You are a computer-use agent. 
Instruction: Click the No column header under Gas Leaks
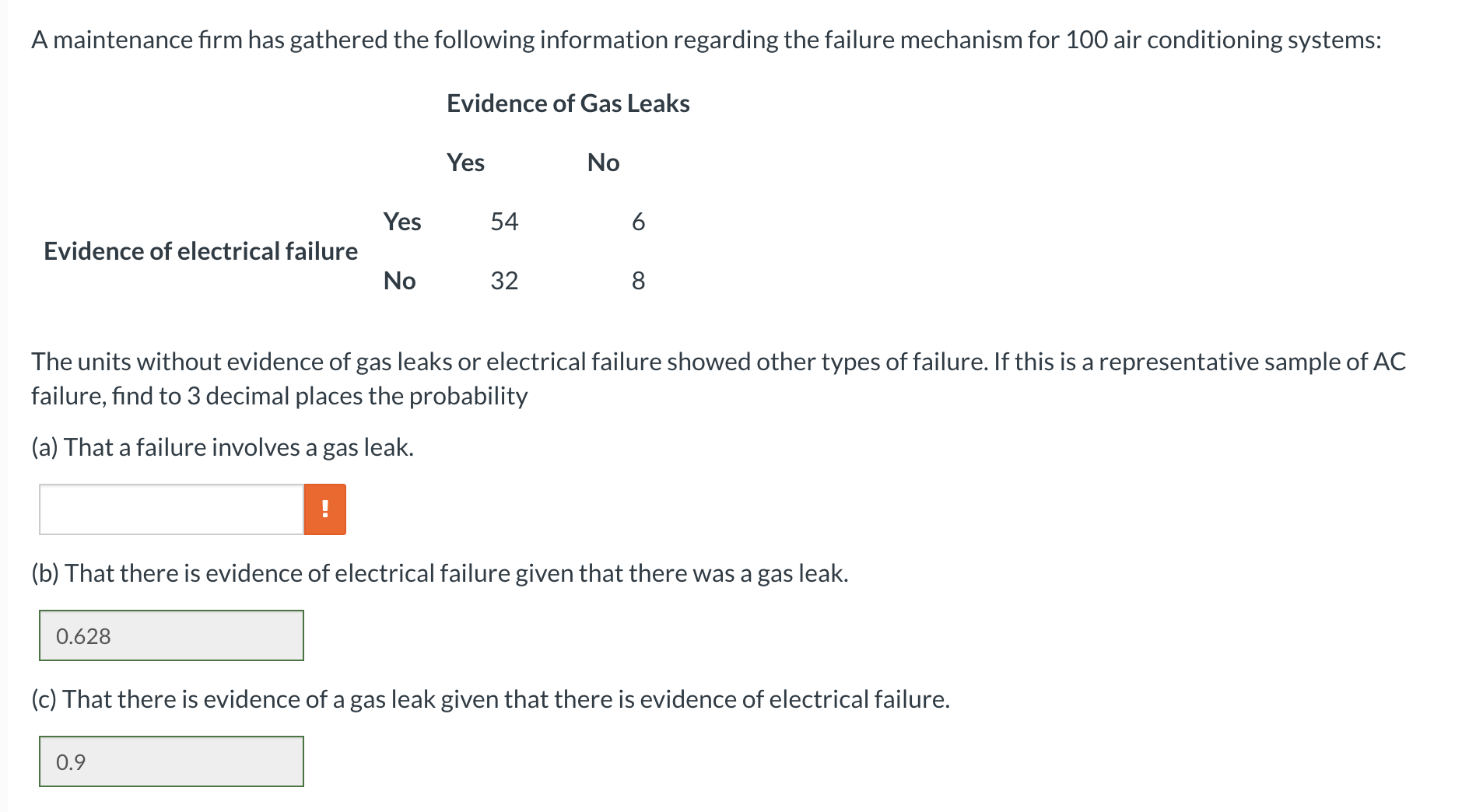click(603, 163)
